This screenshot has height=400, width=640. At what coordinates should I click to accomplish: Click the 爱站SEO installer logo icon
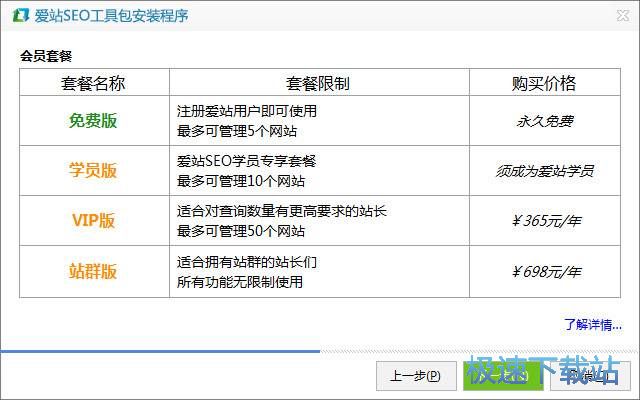[20, 15]
